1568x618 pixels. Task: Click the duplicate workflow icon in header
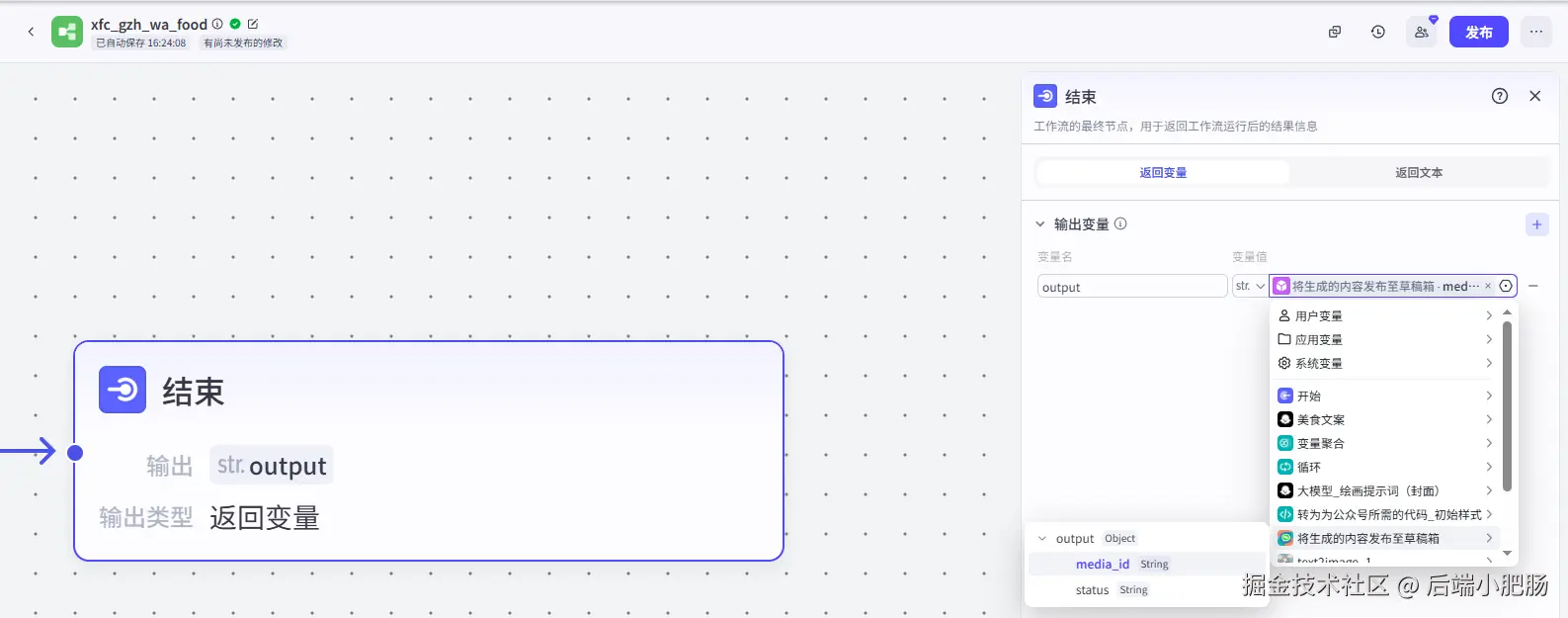click(1335, 32)
